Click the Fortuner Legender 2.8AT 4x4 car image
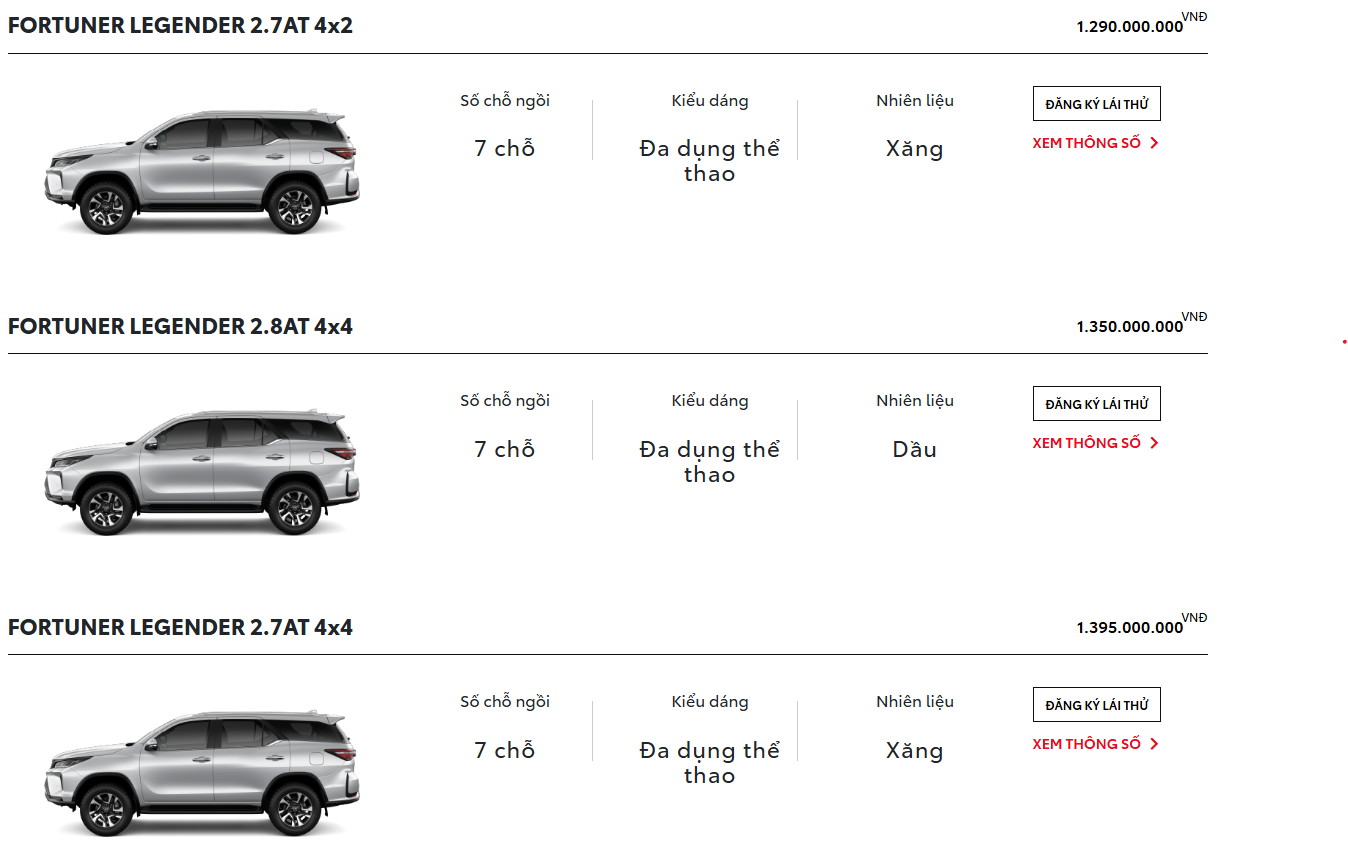This screenshot has height=845, width=1348. pyautogui.click(x=201, y=472)
